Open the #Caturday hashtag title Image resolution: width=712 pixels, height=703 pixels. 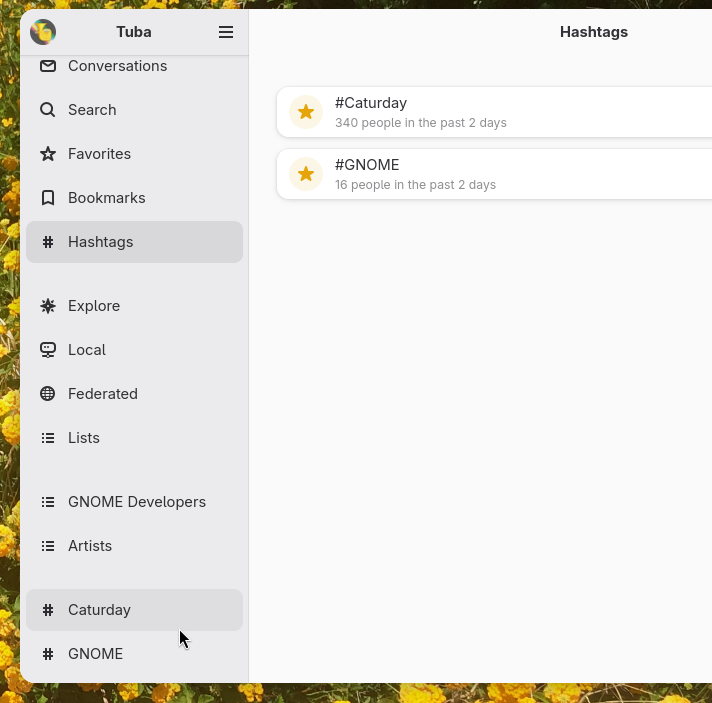click(371, 103)
